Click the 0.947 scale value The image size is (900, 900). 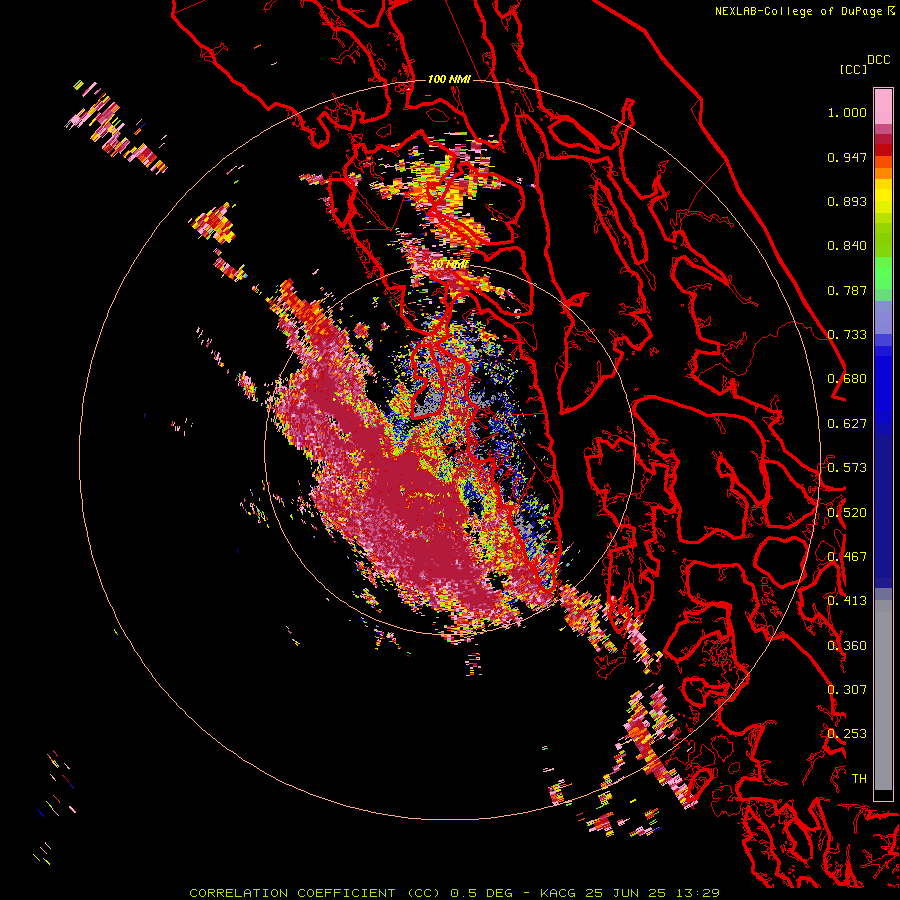pos(847,157)
